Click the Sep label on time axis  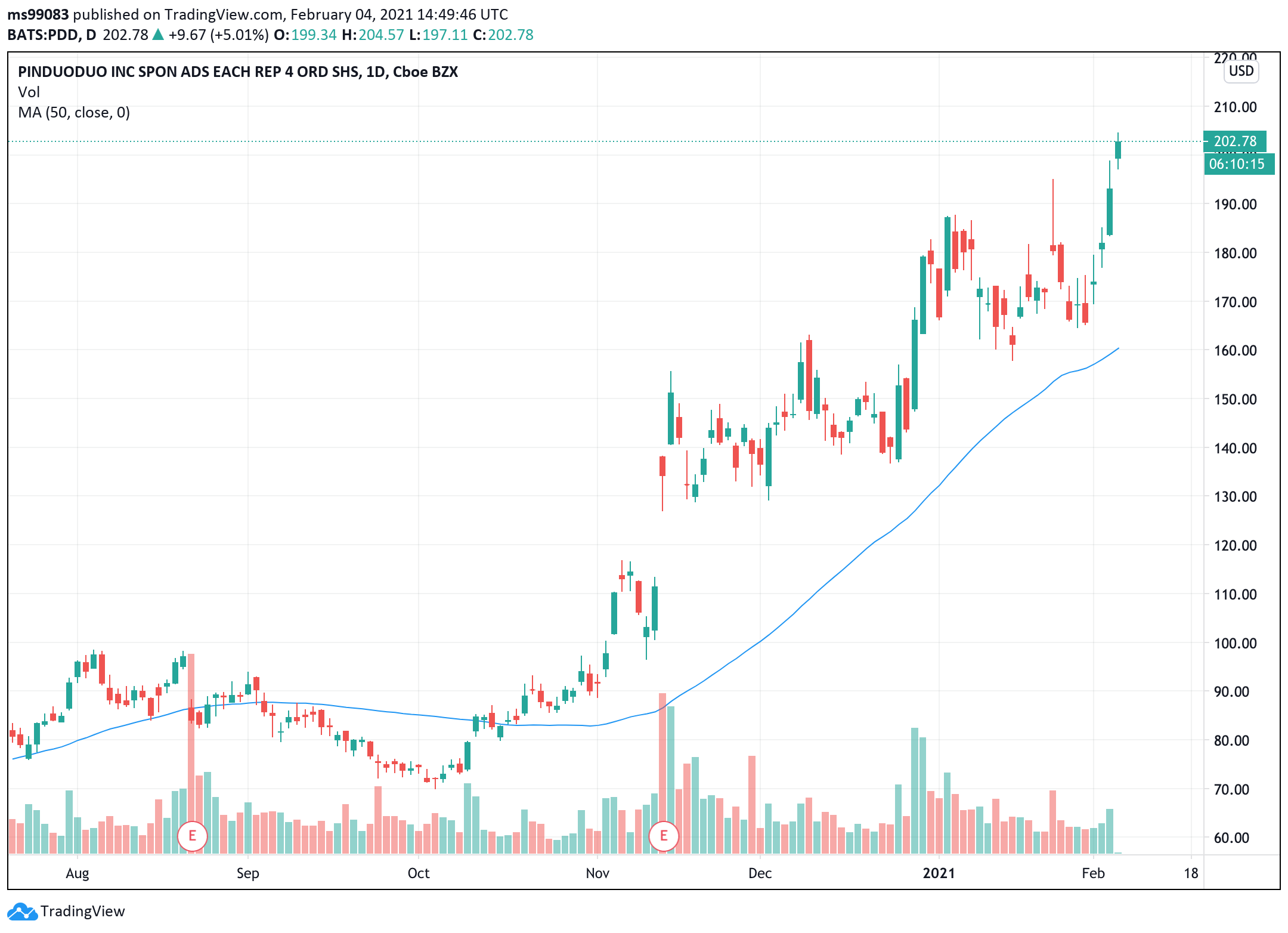pyautogui.click(x=247, y=873)
